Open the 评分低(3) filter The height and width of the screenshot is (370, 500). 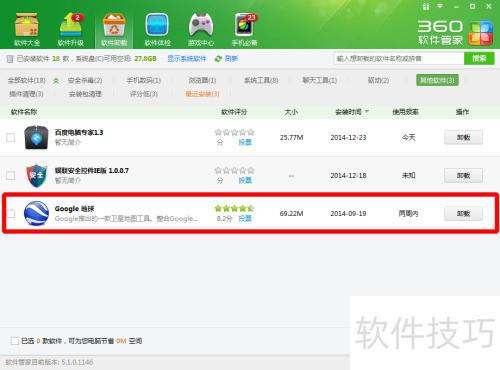144,94
